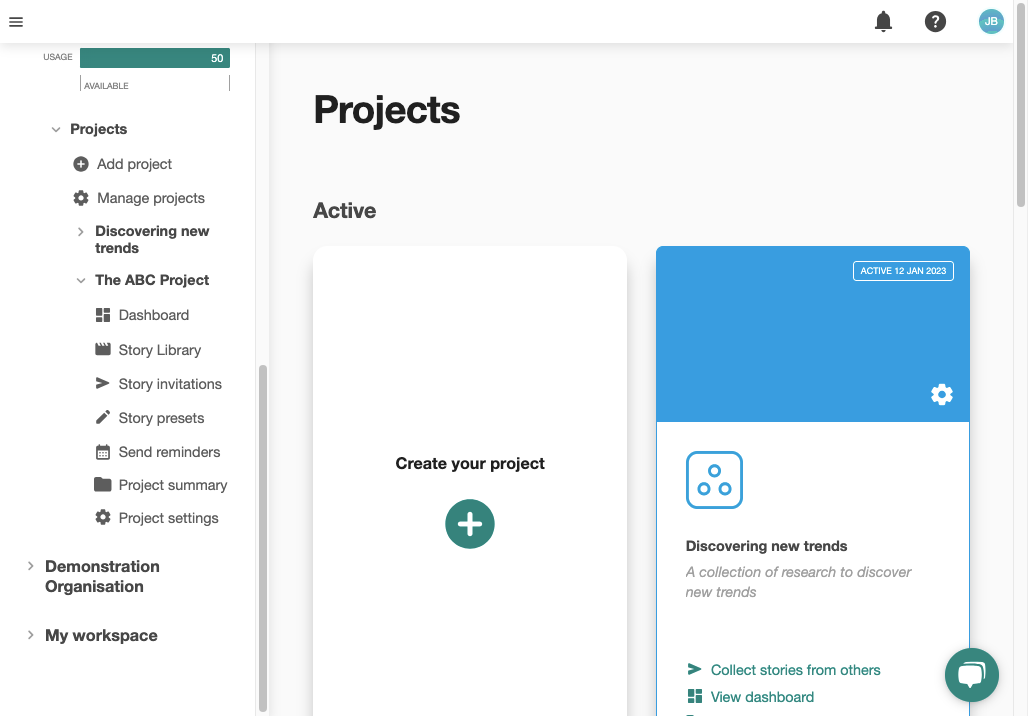The image size is (1028, 716).
Task: Collapse the Projects section chevron
Action: [x=56, y=129]
